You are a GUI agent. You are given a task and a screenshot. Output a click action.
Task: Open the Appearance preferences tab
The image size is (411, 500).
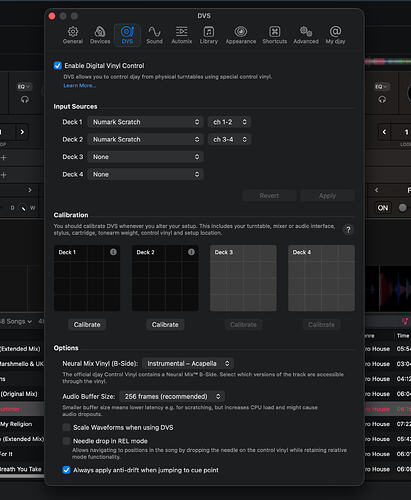(241, 35)
